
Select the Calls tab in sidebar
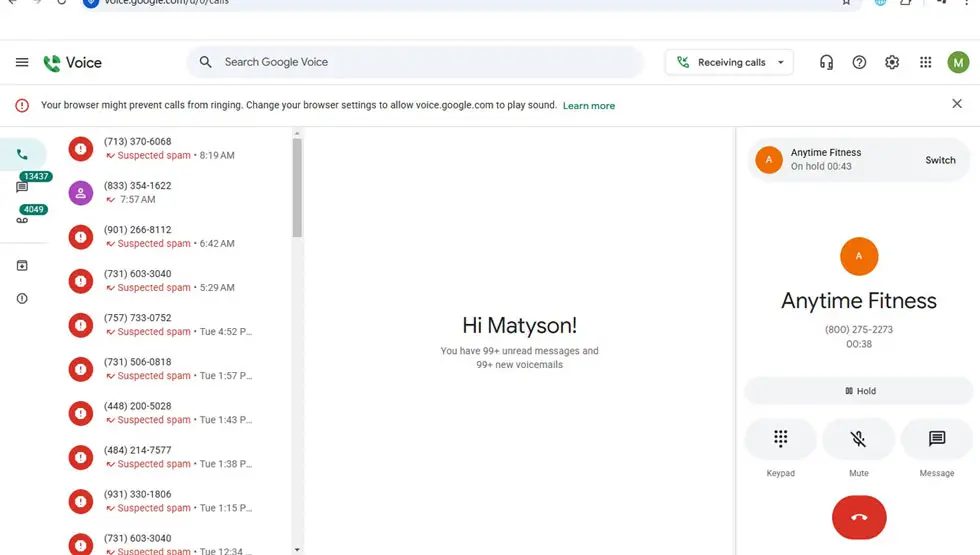(x=22, y=154)
